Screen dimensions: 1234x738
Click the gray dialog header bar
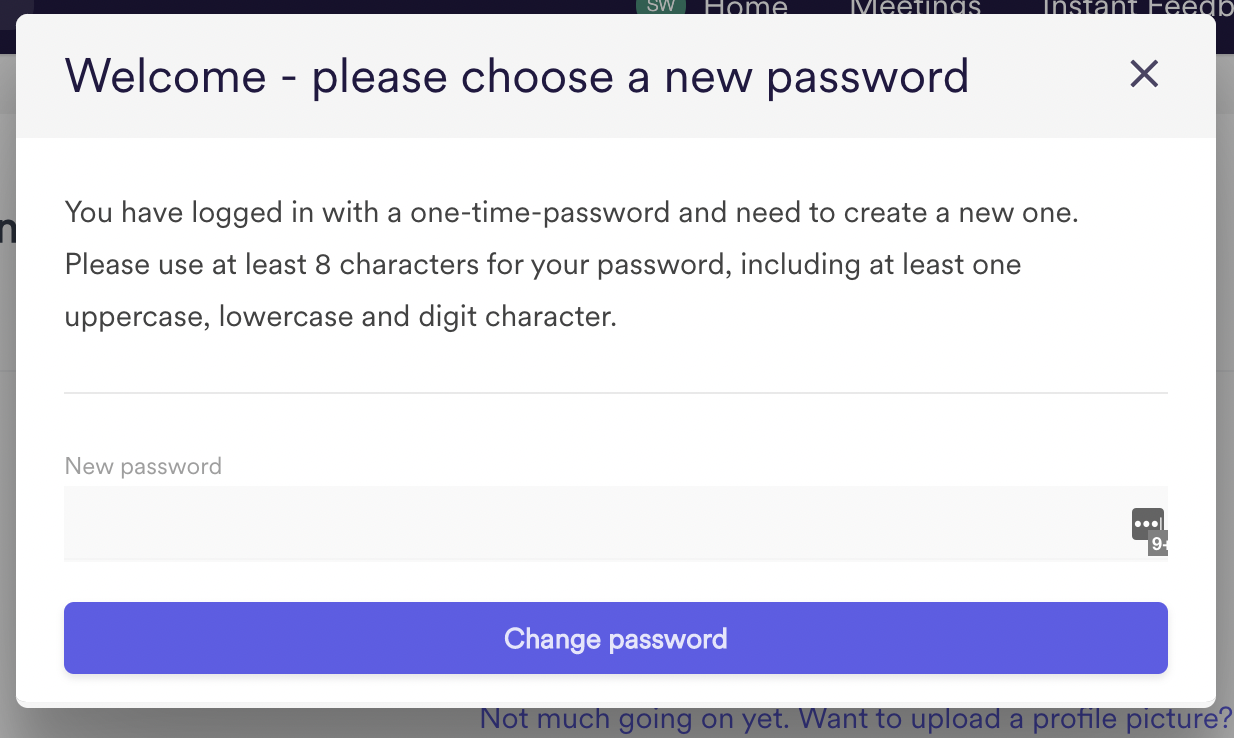616,76
